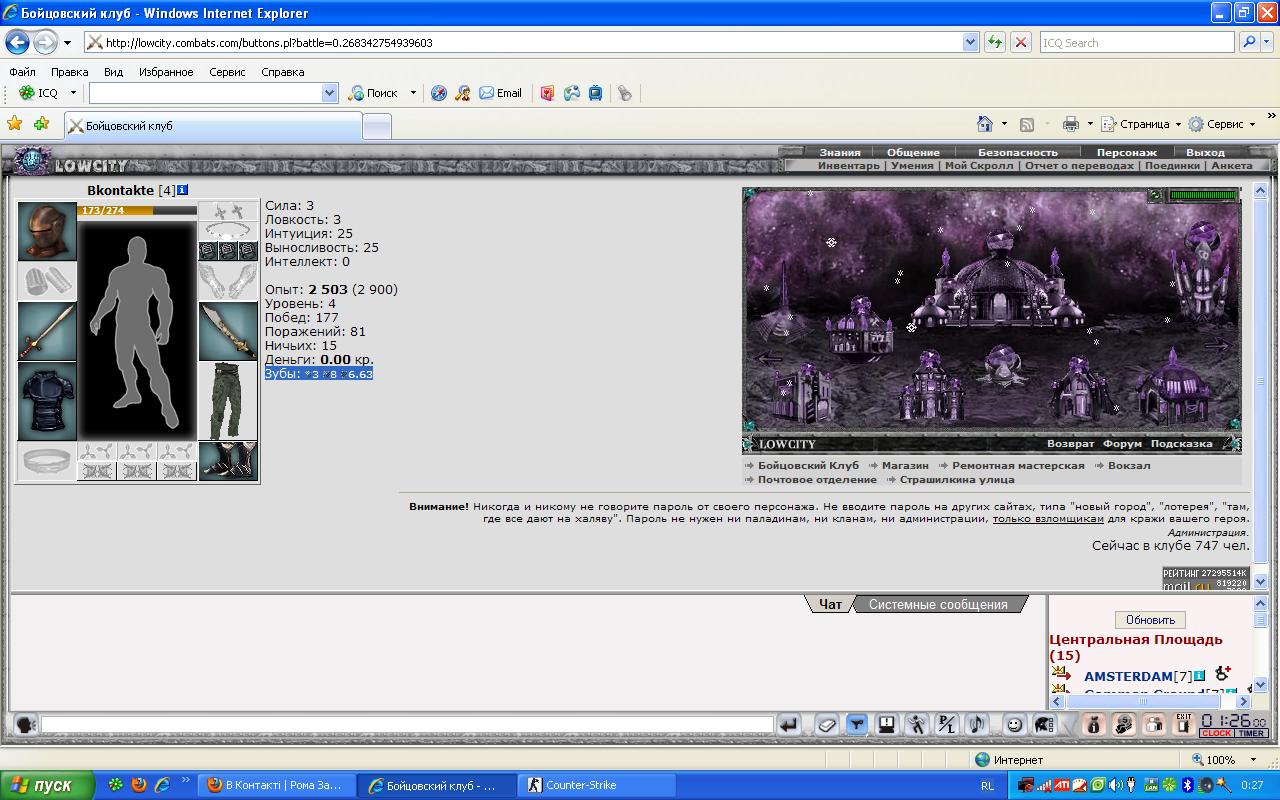Open the Безопасность menu

[1018, 153]
